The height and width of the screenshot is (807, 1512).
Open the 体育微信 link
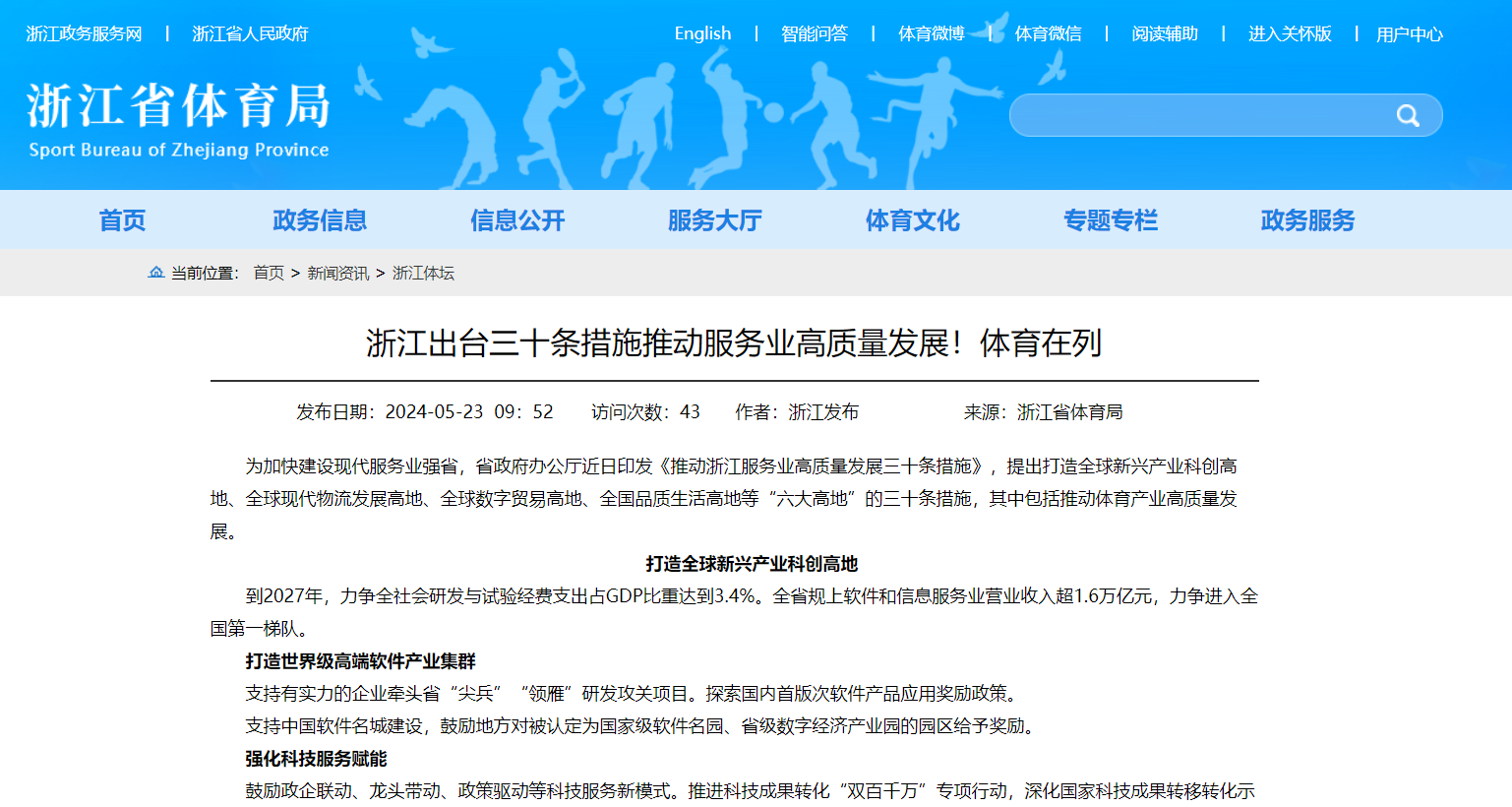(1048, 33)
